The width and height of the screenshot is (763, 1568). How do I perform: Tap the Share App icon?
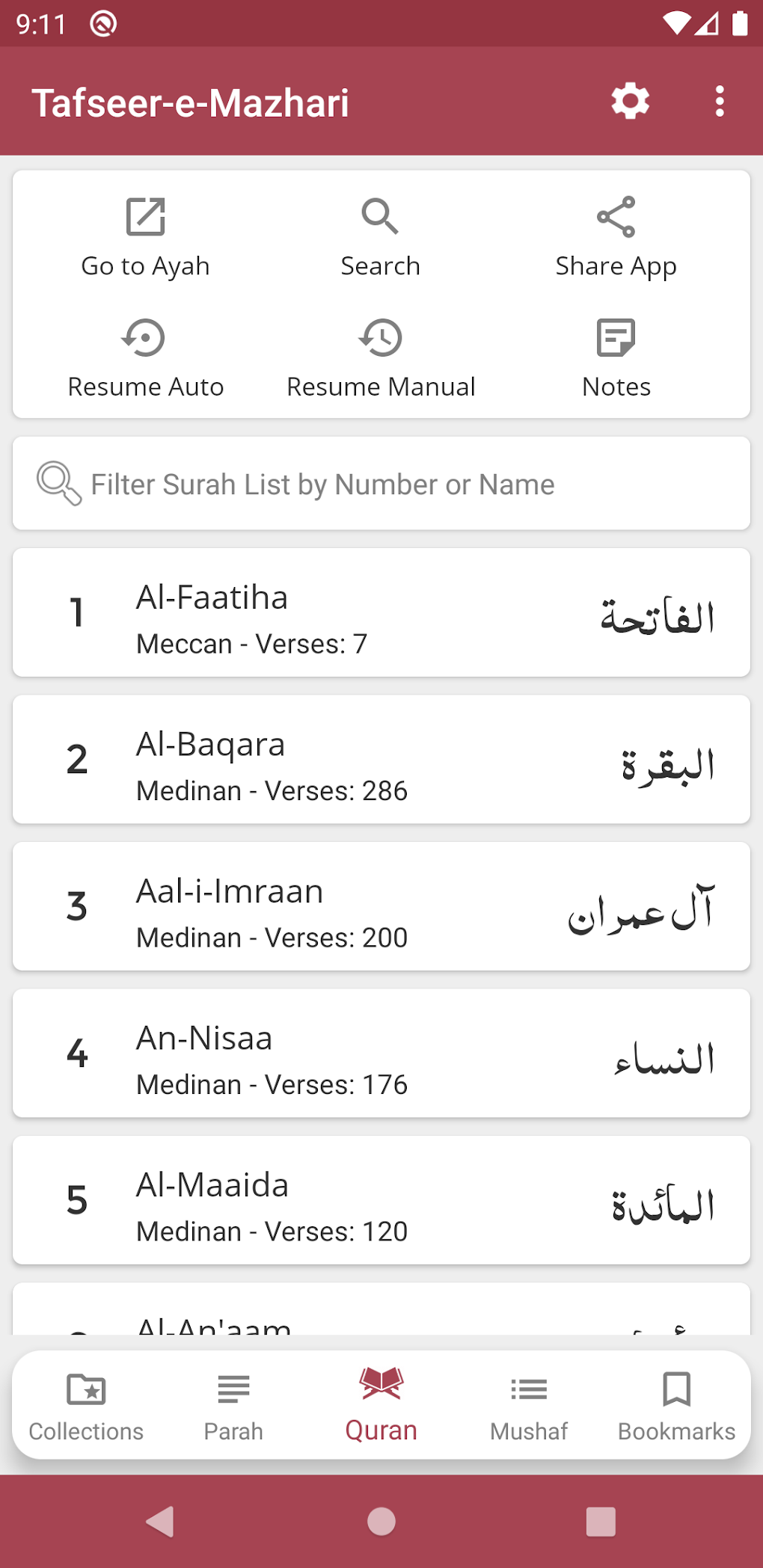616,217
